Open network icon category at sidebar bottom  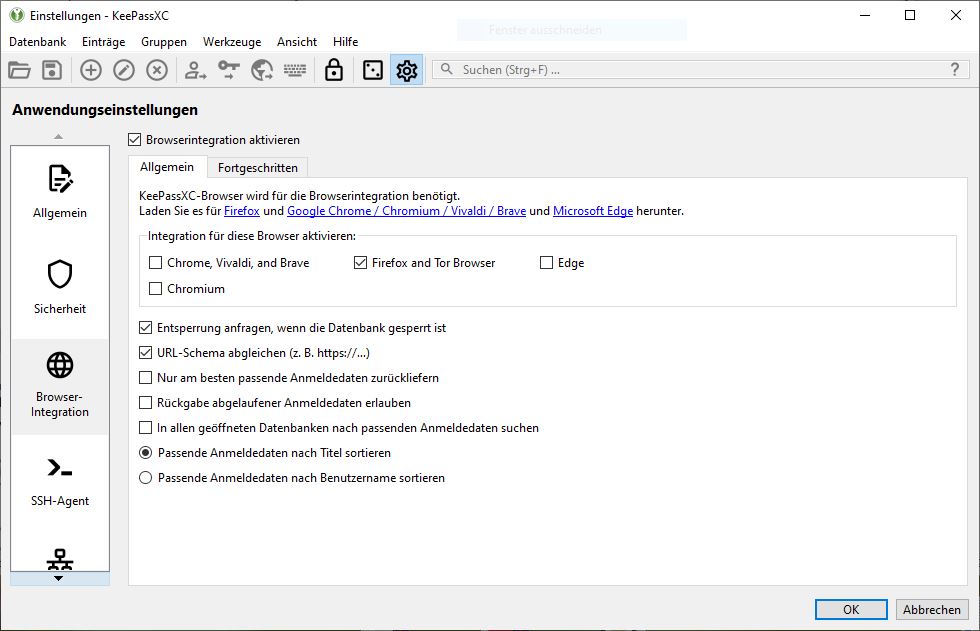[x=60, y=559]
